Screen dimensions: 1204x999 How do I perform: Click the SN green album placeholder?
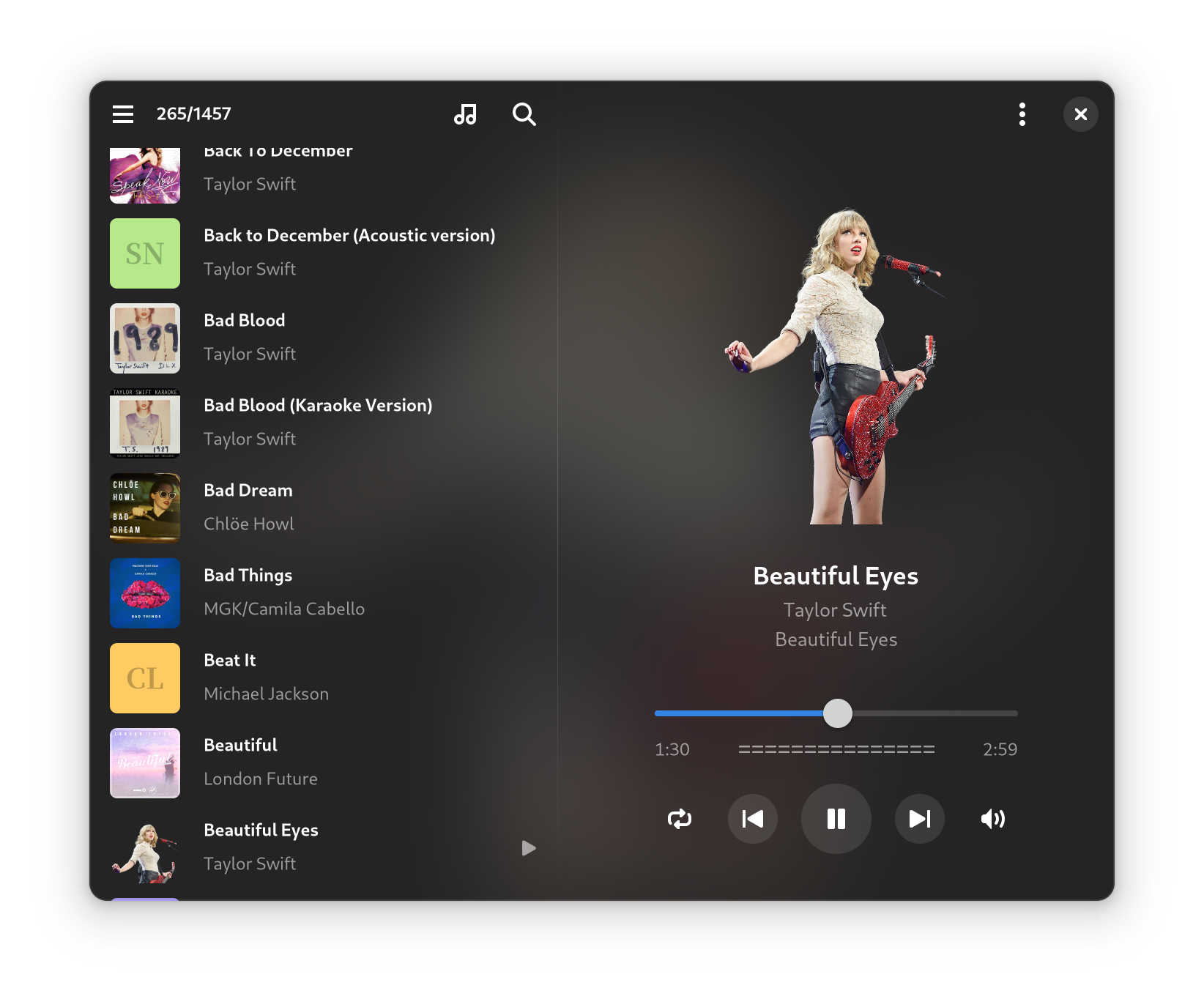click(x=145, y=253)
